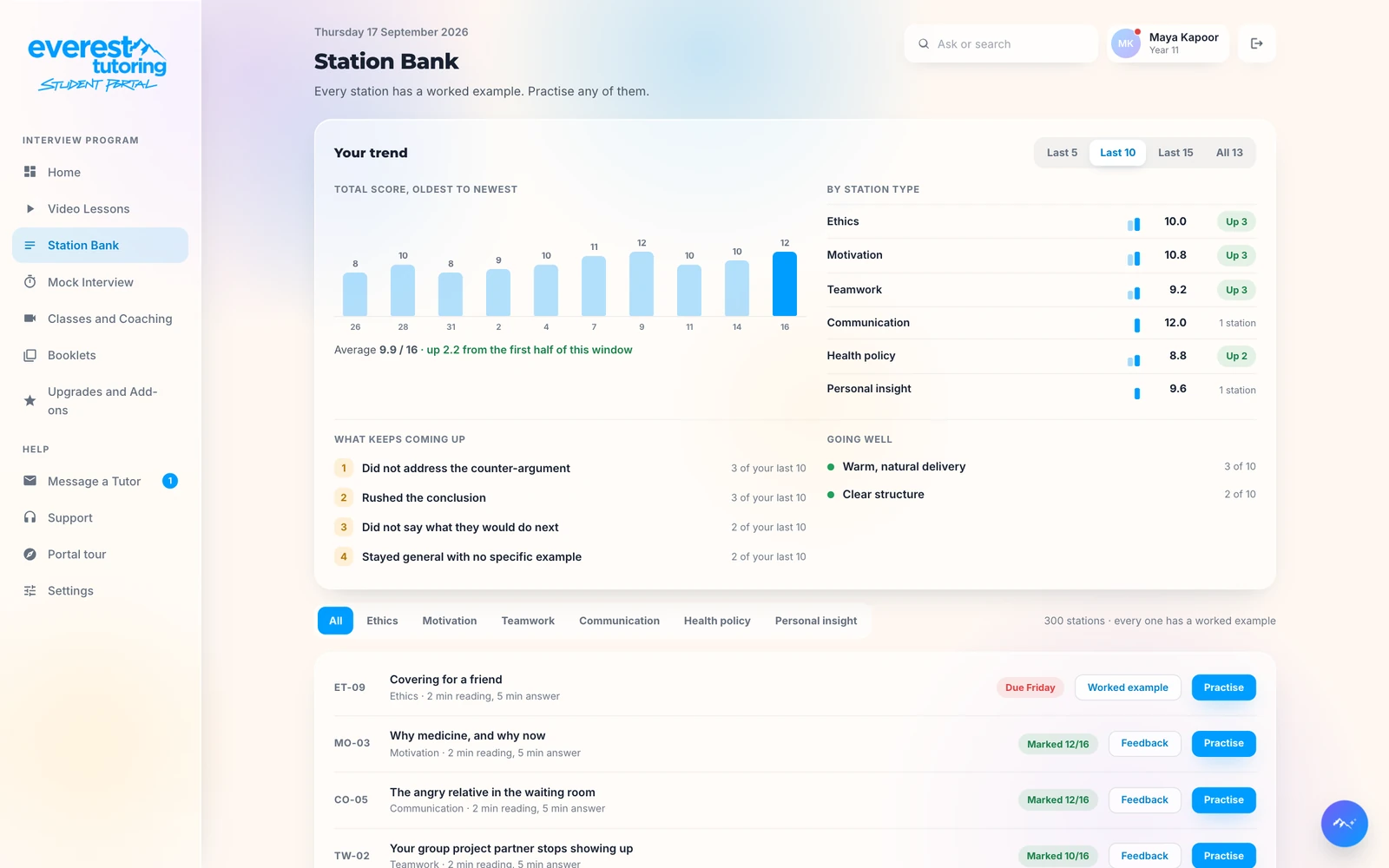Switch trend window to Last 15
The image size is (1389, 868).
pos(1175,153)
